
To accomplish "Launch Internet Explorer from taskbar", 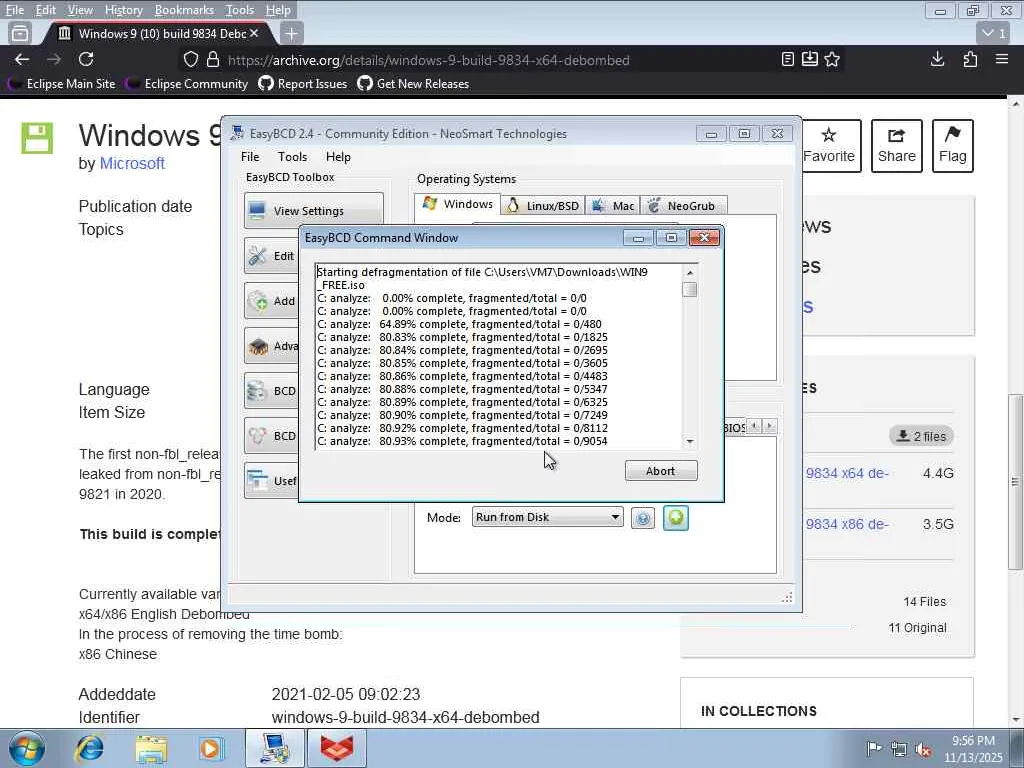I will pos(89,748).
